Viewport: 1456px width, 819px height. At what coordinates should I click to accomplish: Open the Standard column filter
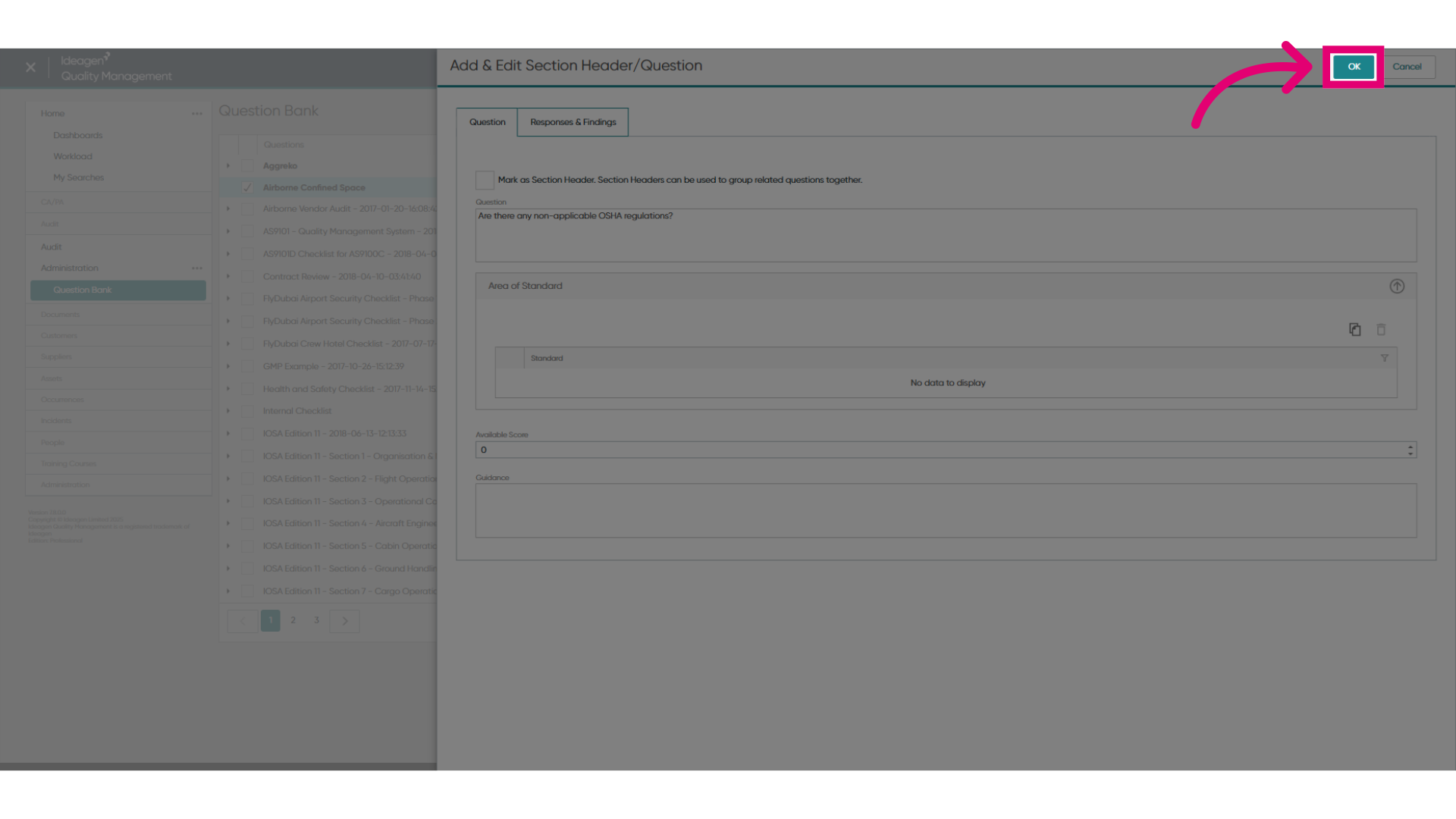click(x=1384, y=358)
